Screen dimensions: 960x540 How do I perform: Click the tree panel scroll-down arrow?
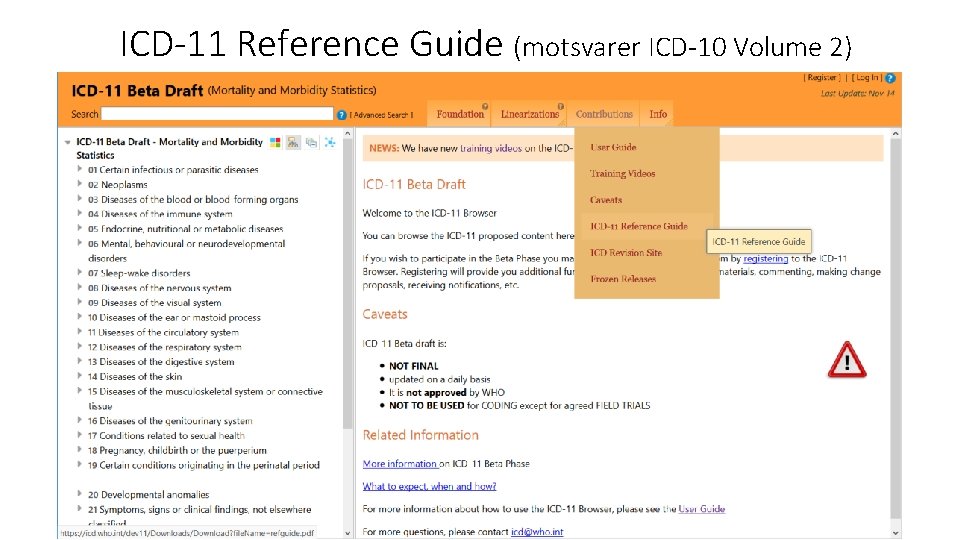point(347,533)
